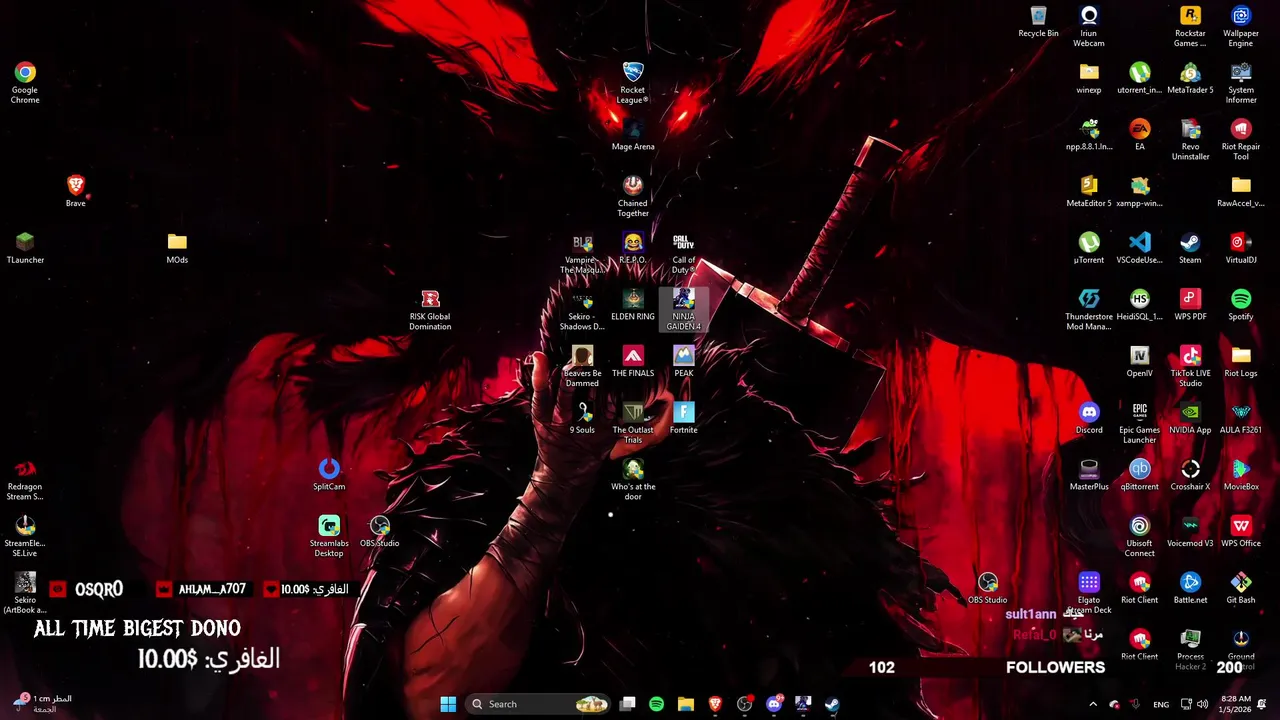Select the VSCodeUse... desktop shortcut

coord(1140,247)
